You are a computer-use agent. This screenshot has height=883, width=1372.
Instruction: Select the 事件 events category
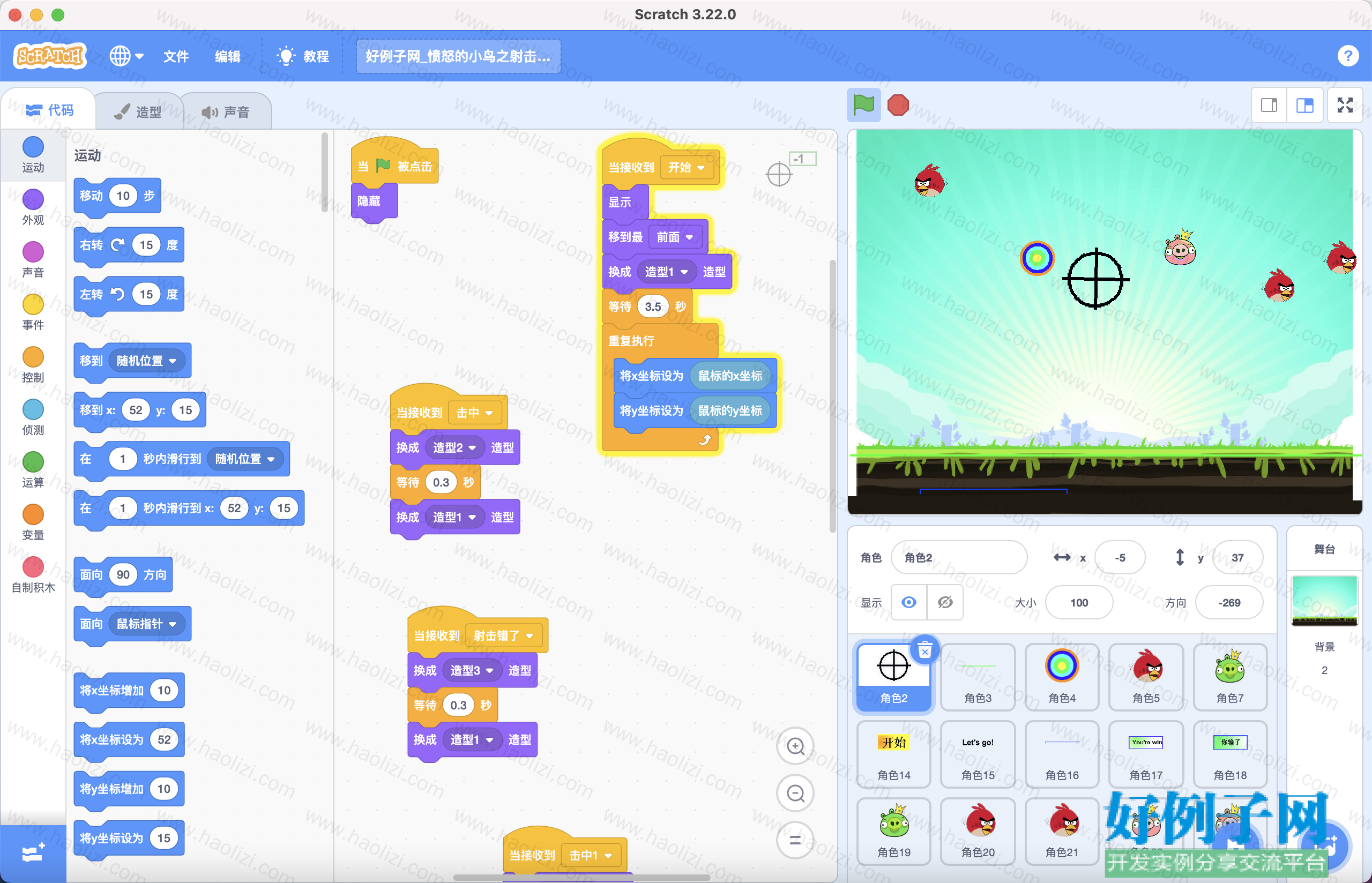[33, 312]
